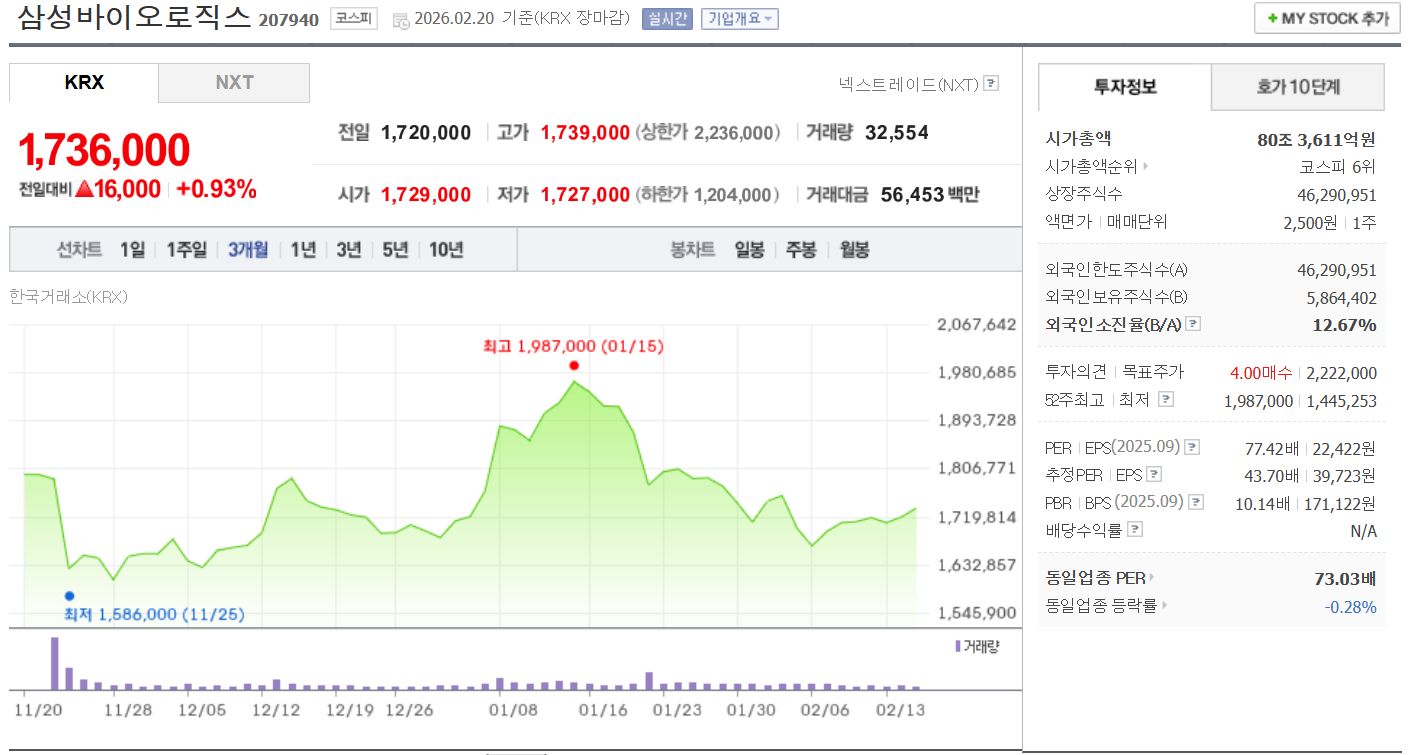Click +0.93% change percentage

(216, 189)
